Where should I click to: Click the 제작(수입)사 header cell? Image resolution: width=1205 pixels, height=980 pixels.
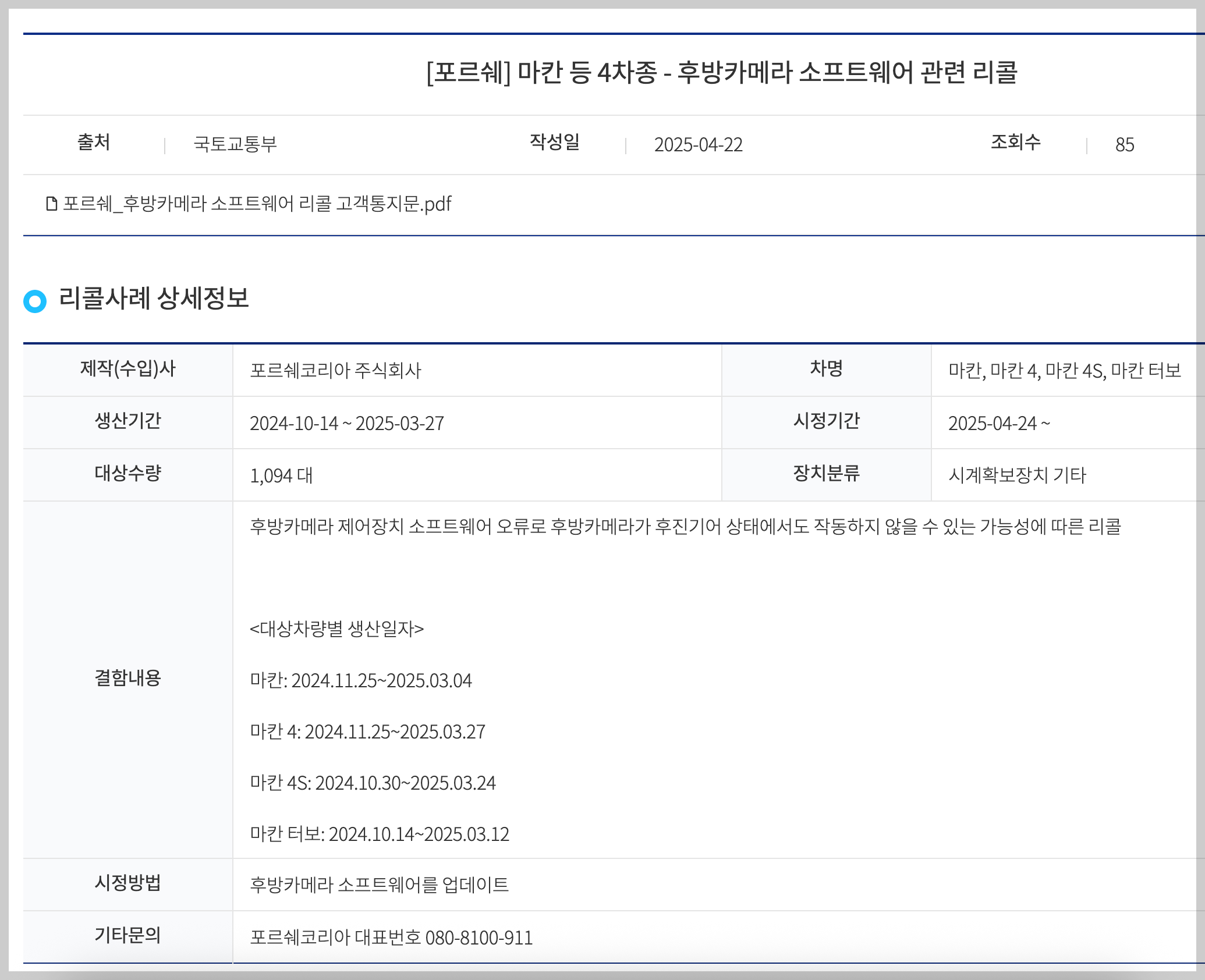click(x=128, y=370)
